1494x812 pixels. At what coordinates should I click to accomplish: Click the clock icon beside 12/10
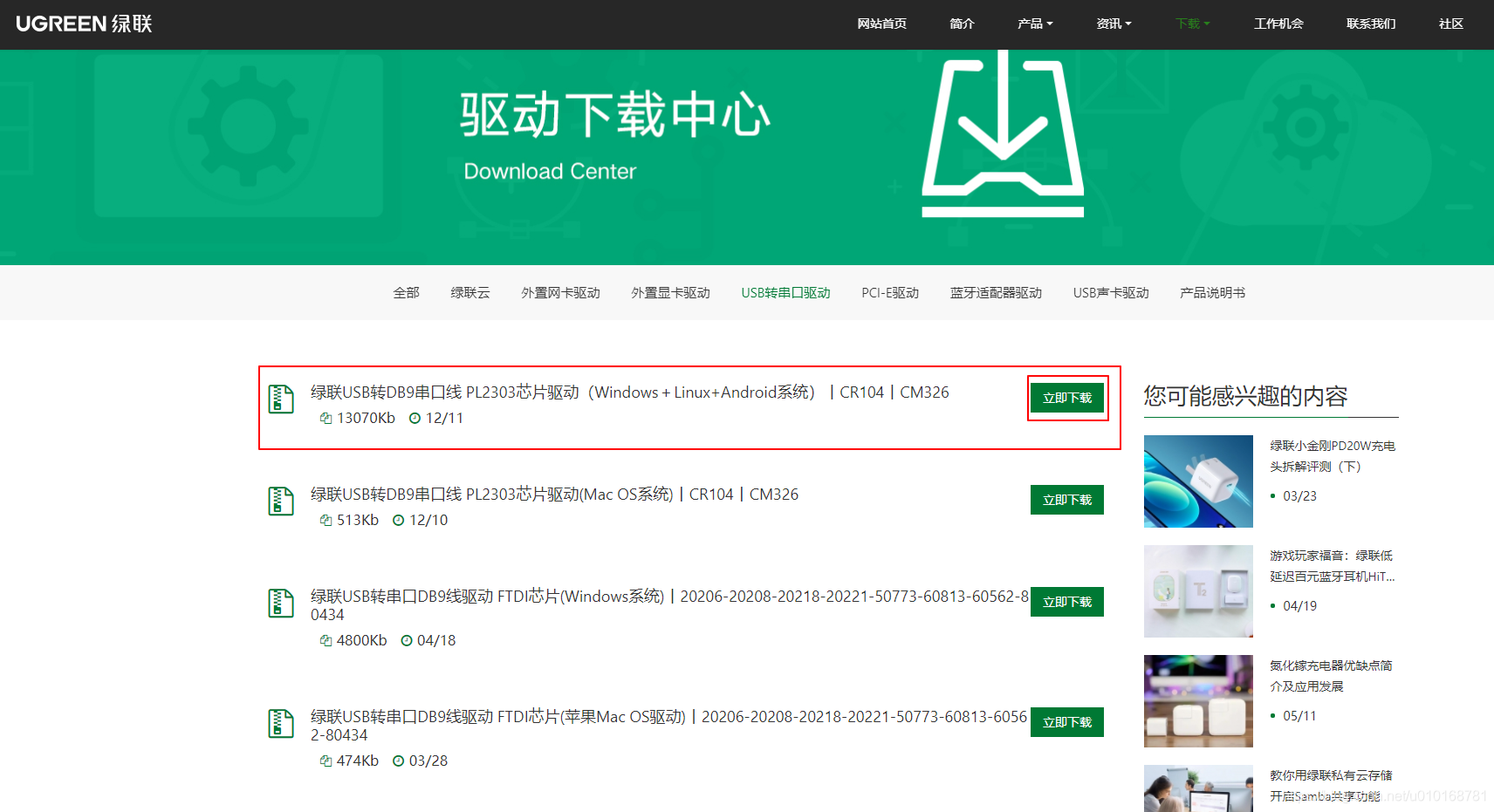click(399, 521)
